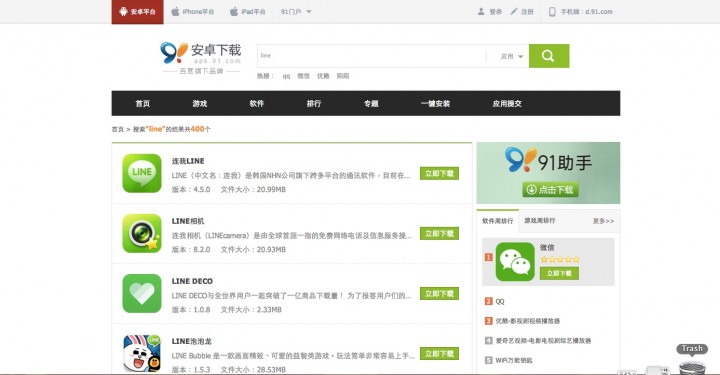Switch to iPhone平台 tab
Viewport: 720px width, 375px height.
point(192,11)
